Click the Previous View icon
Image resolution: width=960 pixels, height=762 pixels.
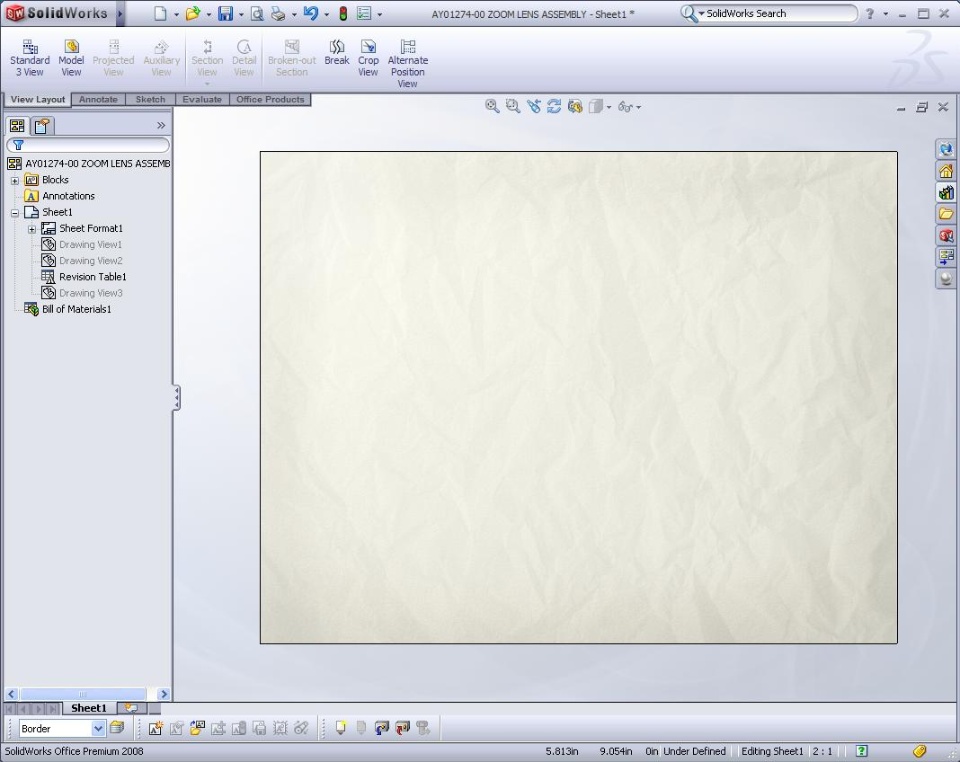pos(534,106)
